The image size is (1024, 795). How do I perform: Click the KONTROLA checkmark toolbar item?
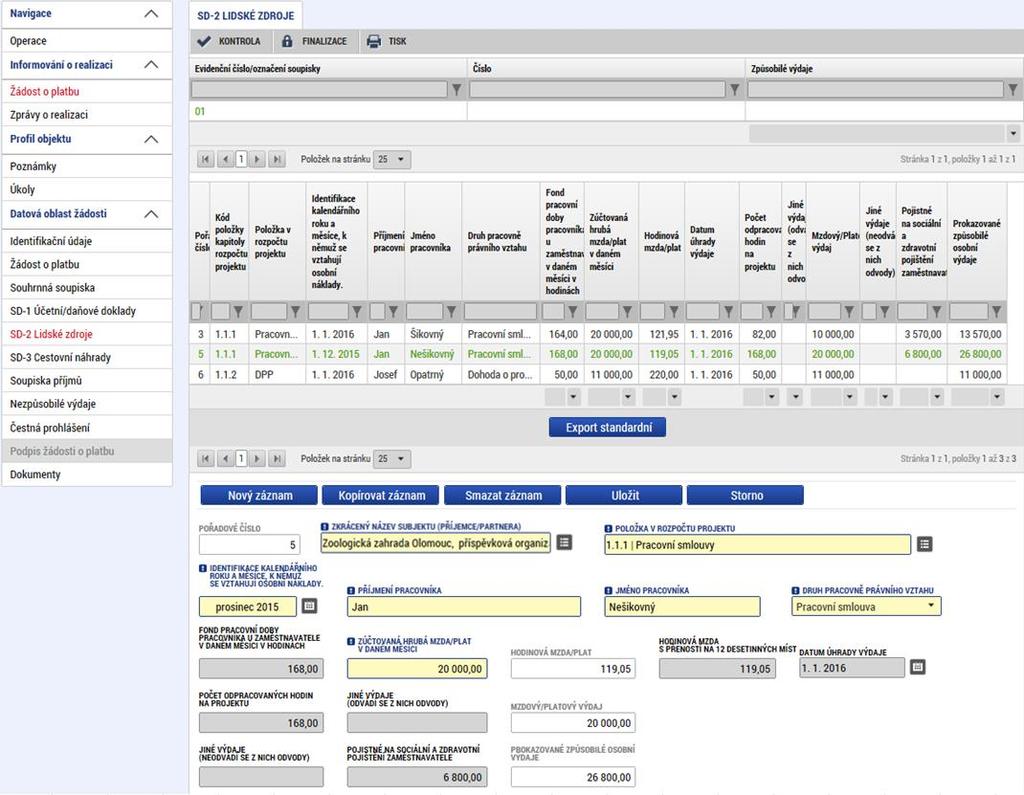pyautogui.click(x=229, y=41)
